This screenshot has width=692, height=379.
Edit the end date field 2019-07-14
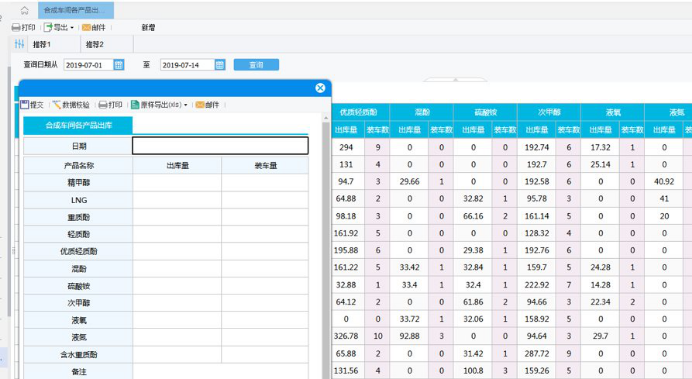(187, 65)
